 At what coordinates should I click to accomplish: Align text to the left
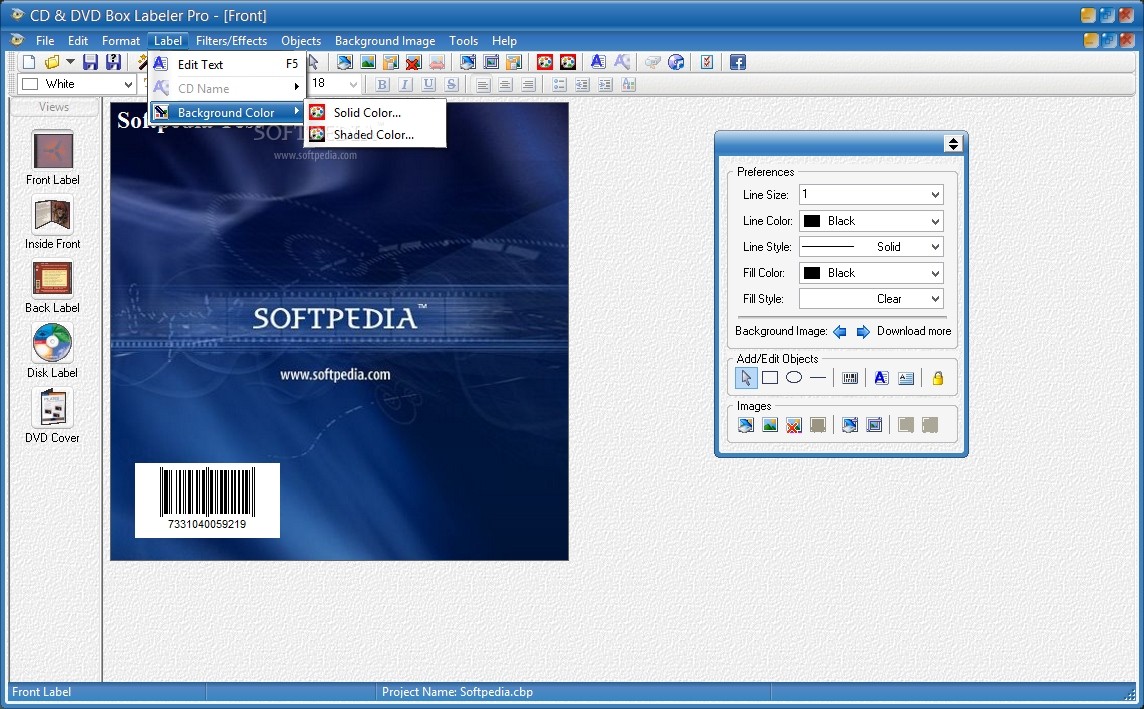point(482,85)
